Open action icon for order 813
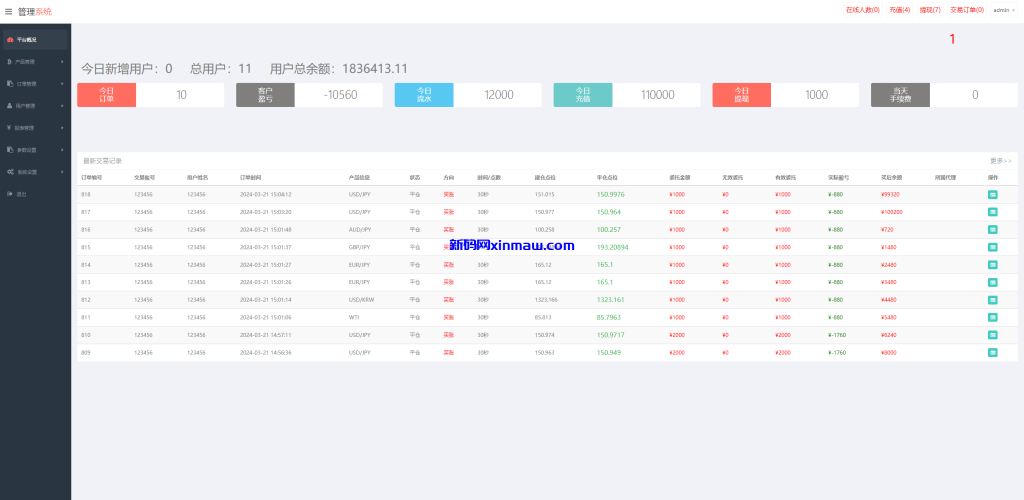Image resolution: width=1024 pixels, height=500 pixels. pos(993,282)
